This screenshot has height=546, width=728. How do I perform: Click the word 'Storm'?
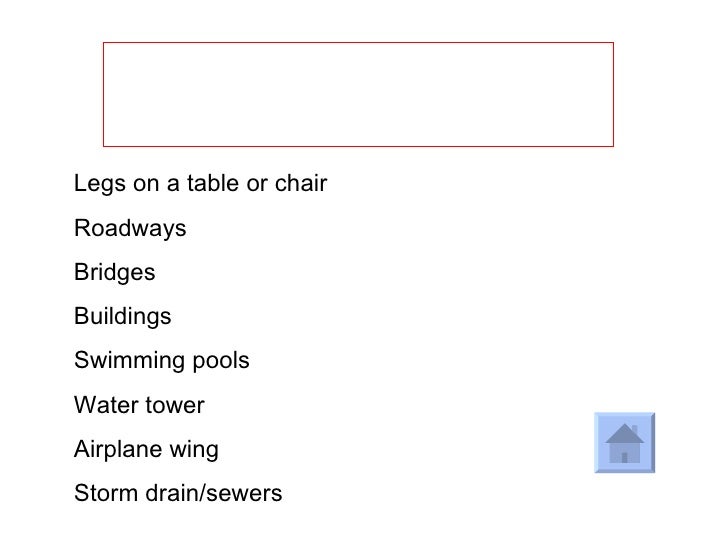tap(106, 493)
